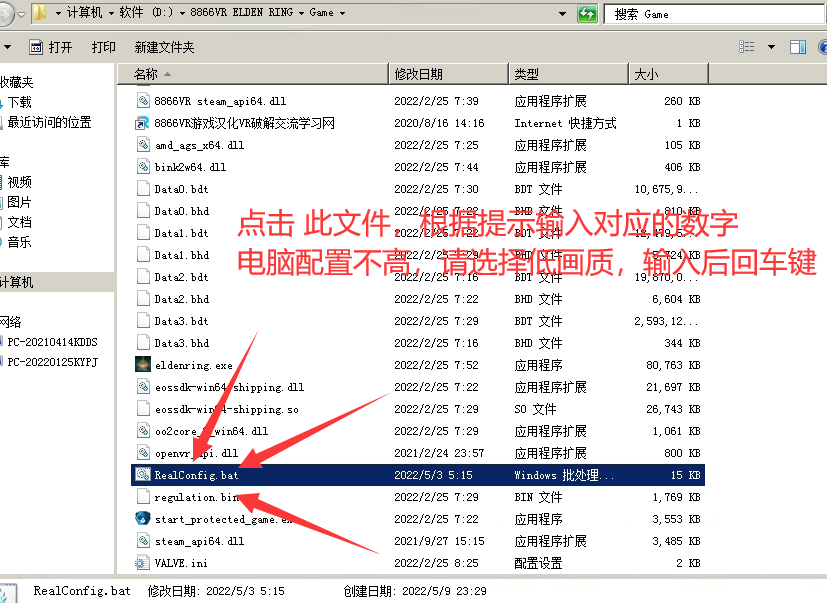Click the Data2.bdt file icon
Screen dimensions: 827x603
[143, 276]
